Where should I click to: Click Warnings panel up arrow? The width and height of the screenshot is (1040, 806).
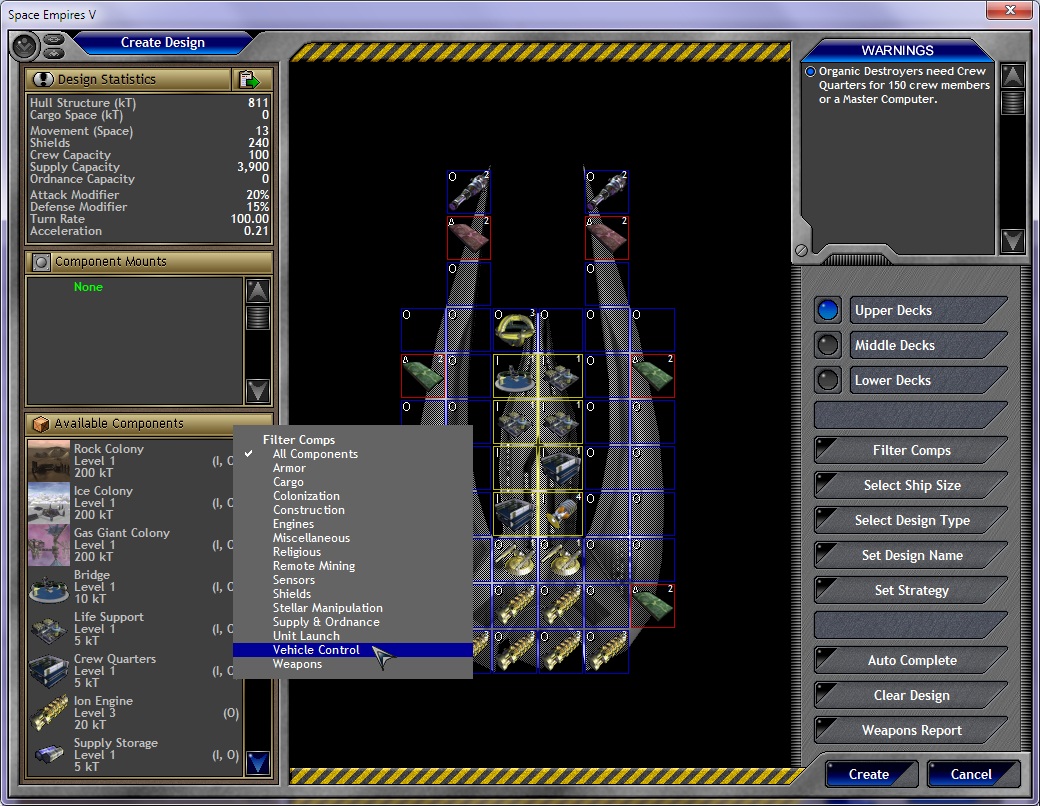[x=1012, y=76]
